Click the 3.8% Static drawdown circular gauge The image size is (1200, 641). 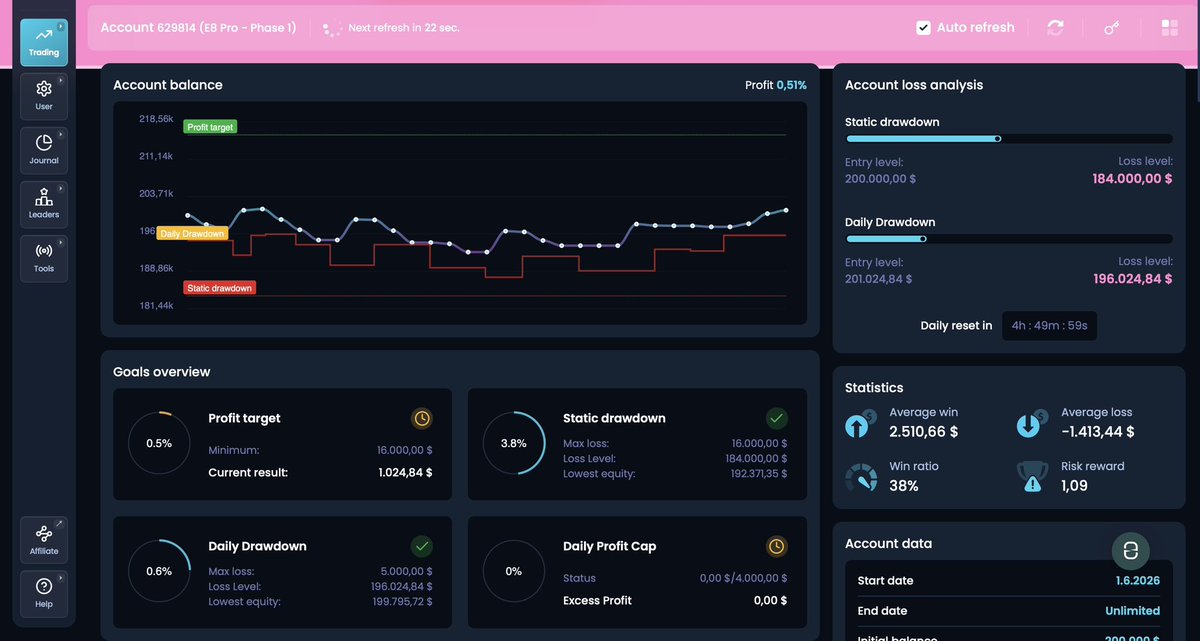coord(513,443)
